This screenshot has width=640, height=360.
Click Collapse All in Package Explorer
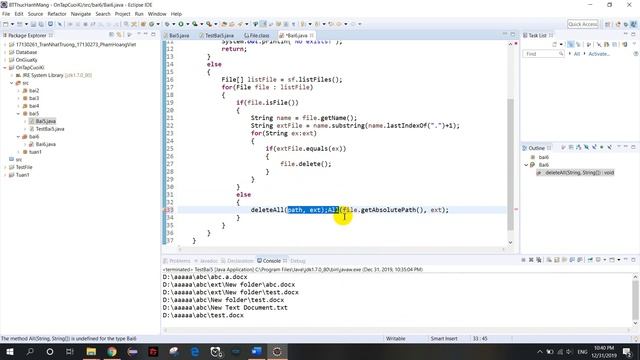112,35
